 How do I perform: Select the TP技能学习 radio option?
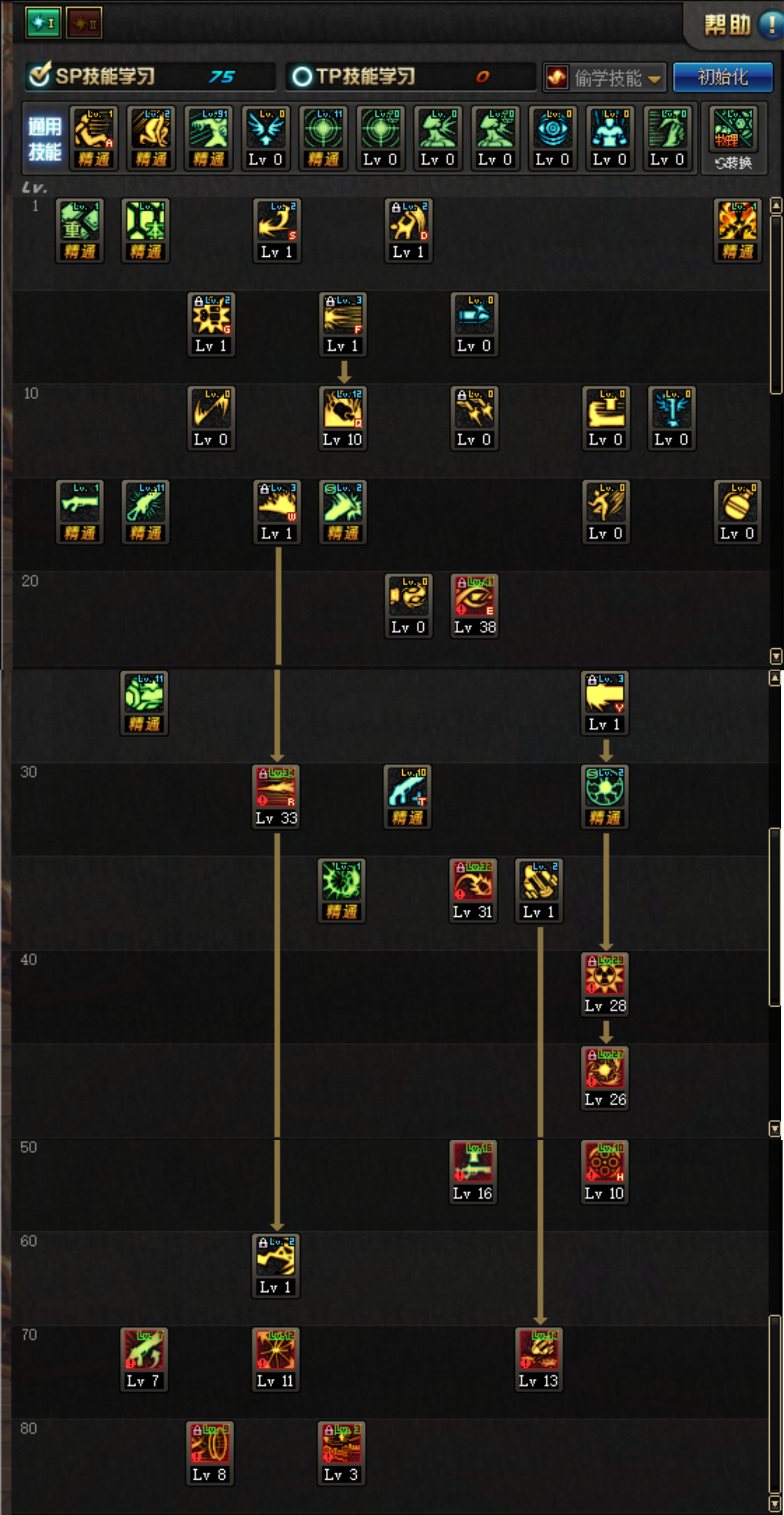point(302,77)
